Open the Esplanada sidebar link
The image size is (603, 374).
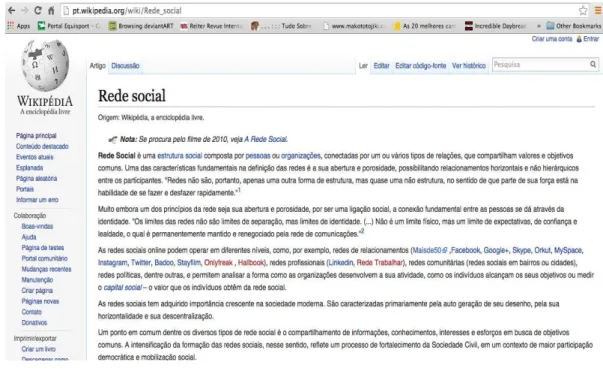30,168
